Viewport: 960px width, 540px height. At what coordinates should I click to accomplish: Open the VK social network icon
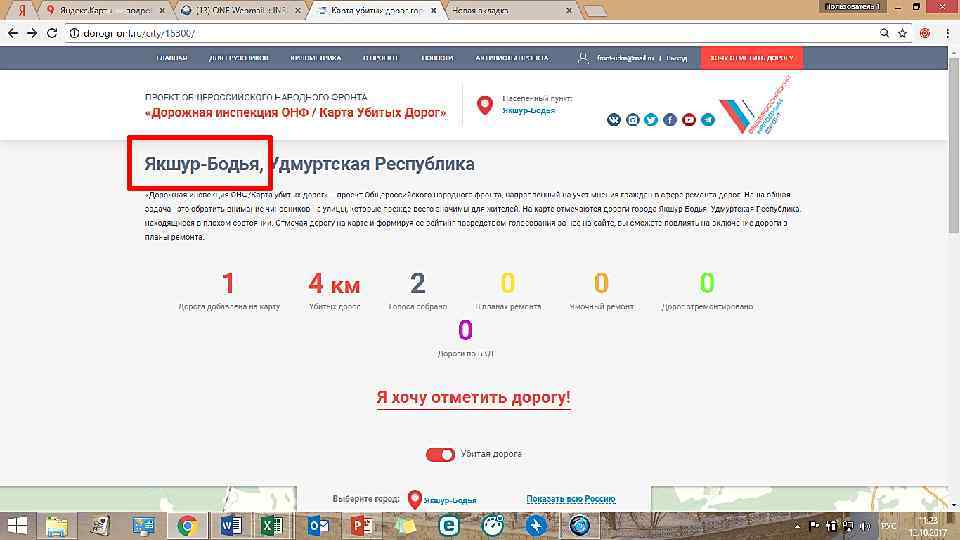click(613, 119)
